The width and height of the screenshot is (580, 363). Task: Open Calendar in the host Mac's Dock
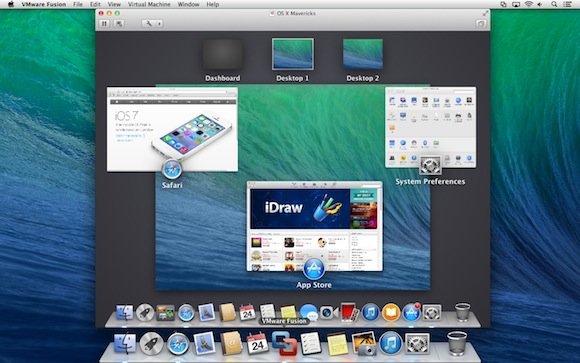pos(257,343)
